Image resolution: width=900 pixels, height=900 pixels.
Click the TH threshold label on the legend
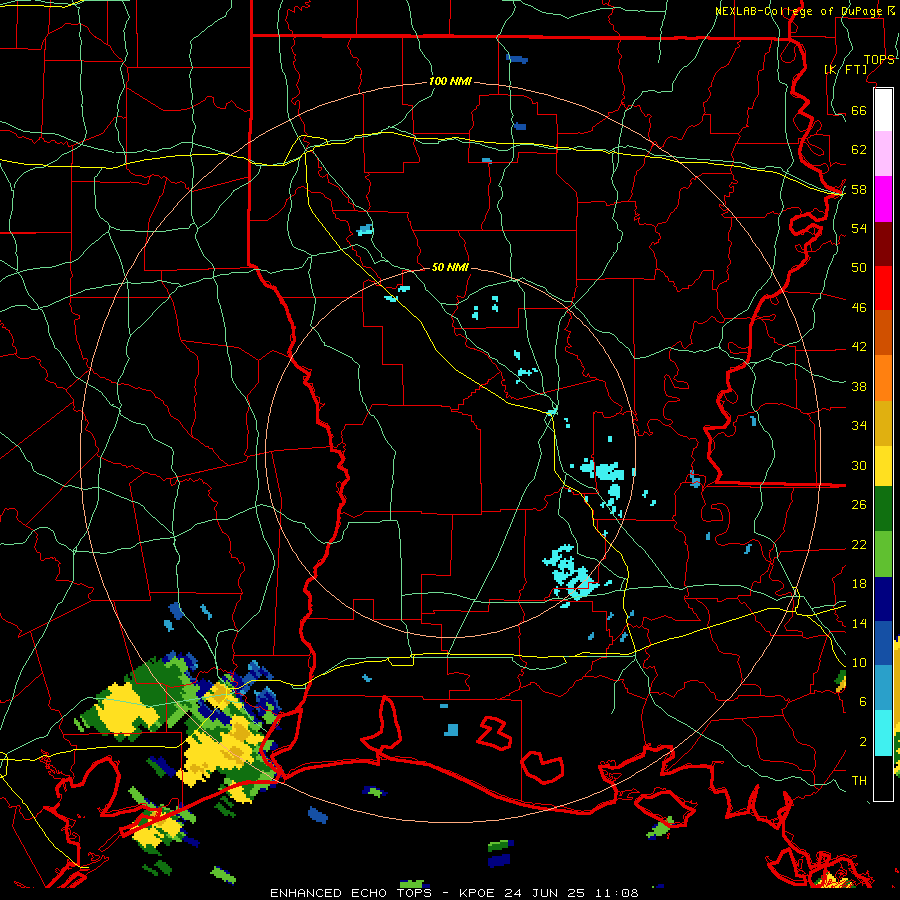(x=859, y=781)
